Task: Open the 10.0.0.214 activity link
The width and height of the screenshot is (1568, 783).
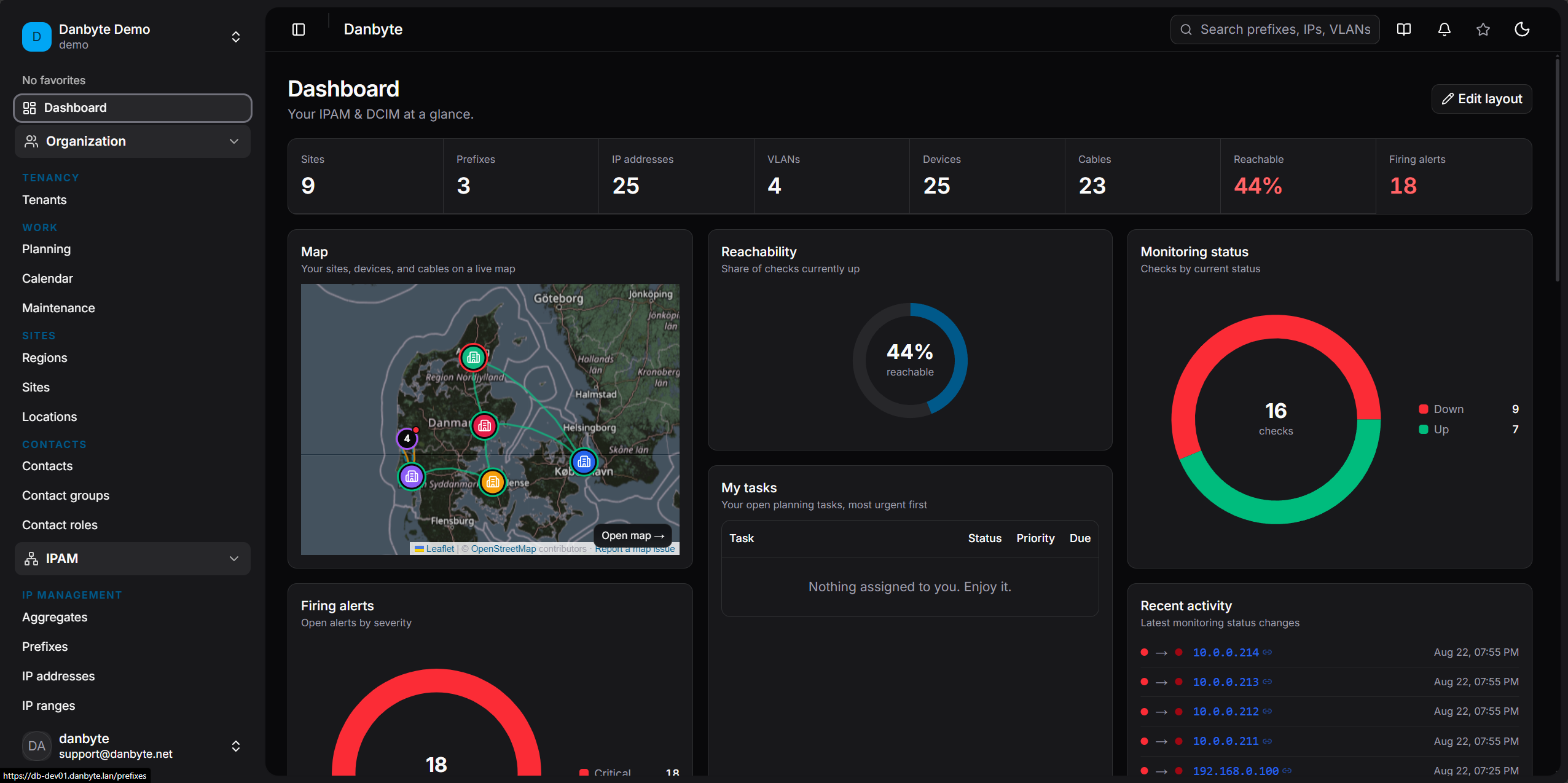Action: pos(1226,652)
